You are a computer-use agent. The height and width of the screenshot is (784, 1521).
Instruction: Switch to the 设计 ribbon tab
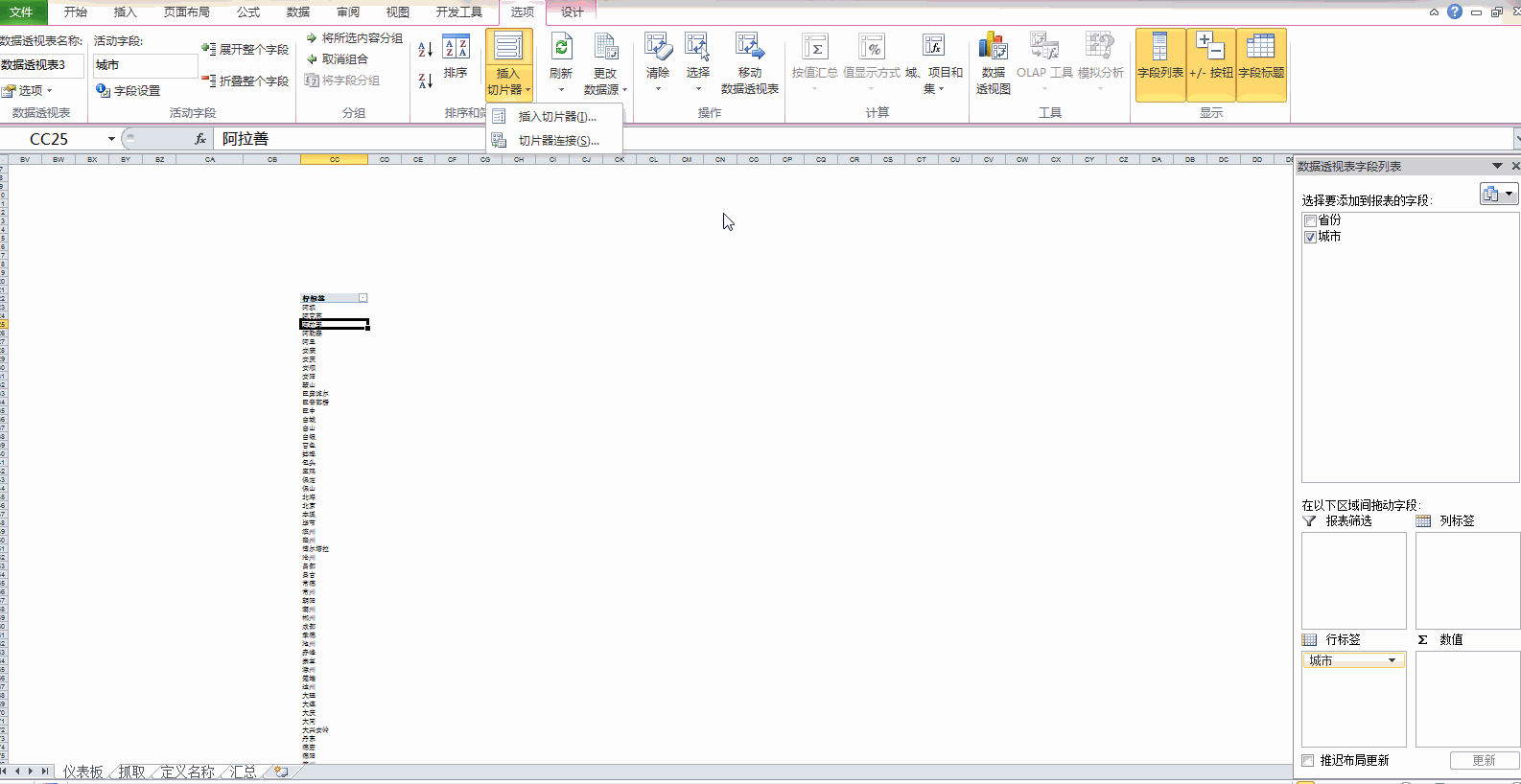click(x=572, y=12)
